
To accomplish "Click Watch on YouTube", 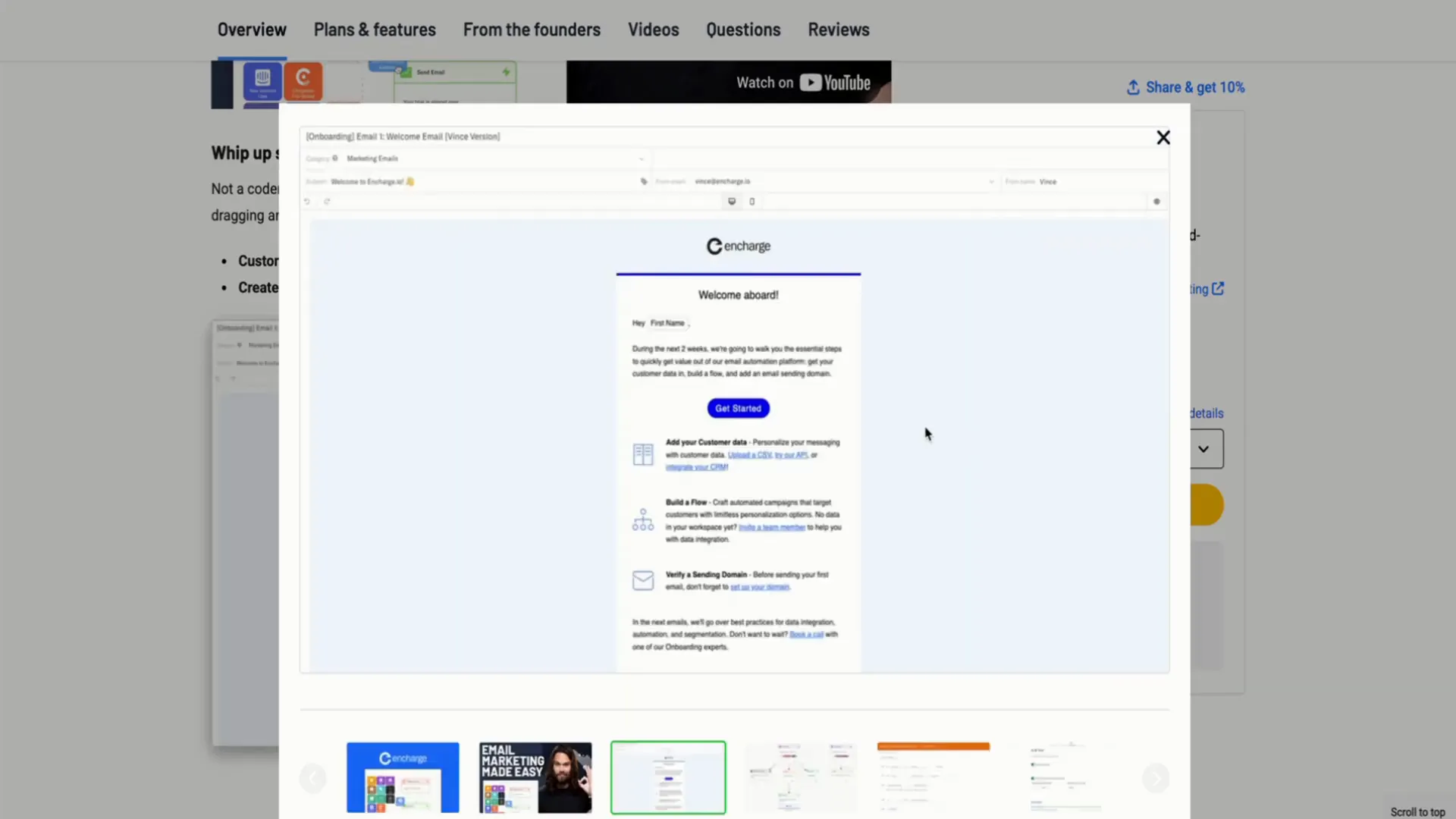I will tap(803, 83).
